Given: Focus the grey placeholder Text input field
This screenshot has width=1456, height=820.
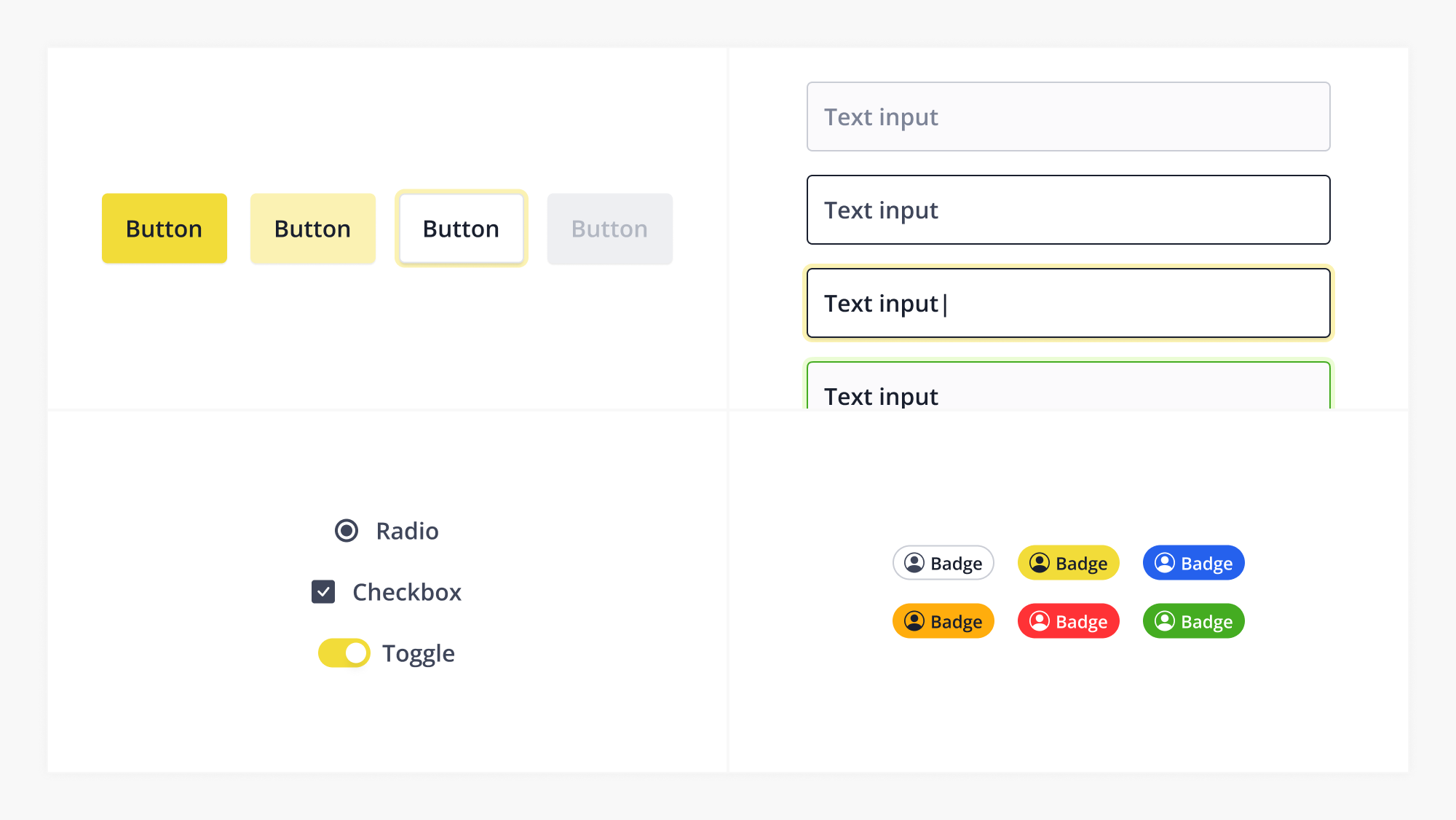Looking at the screenshot, I should 1068,117.
